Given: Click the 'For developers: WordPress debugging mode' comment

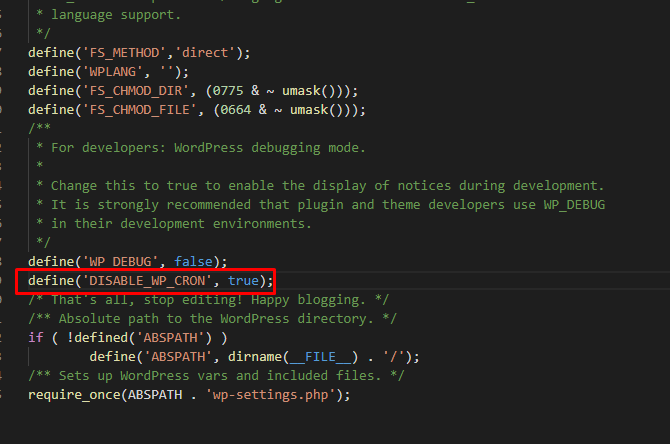Looking at the screenshot, I should coord(201,148).
